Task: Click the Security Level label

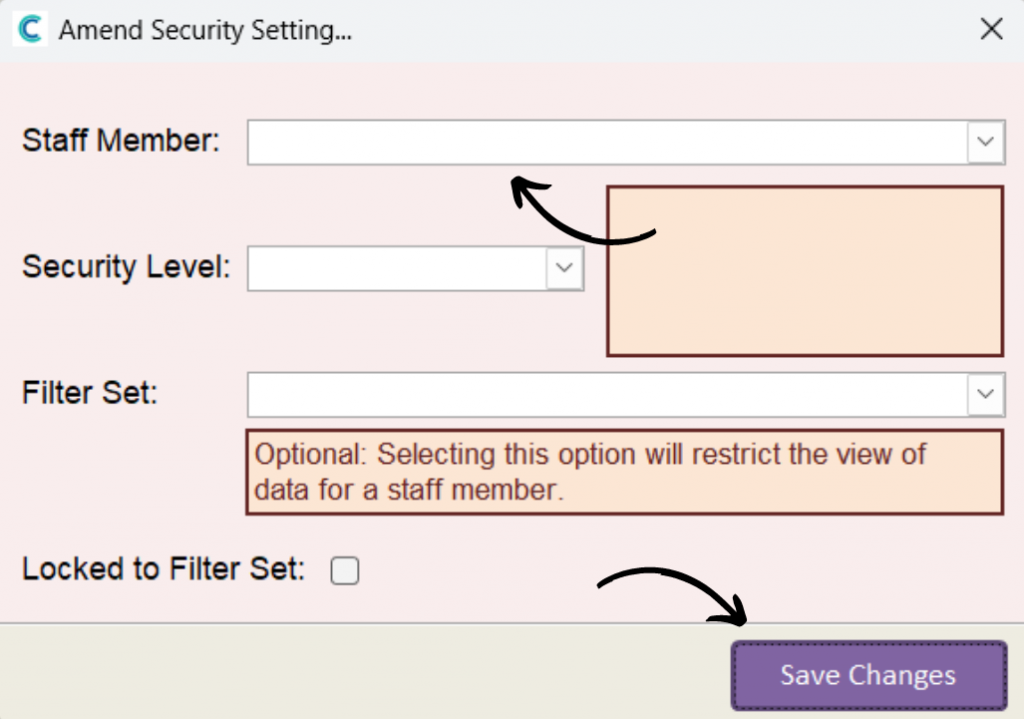Action: point(126,266)
